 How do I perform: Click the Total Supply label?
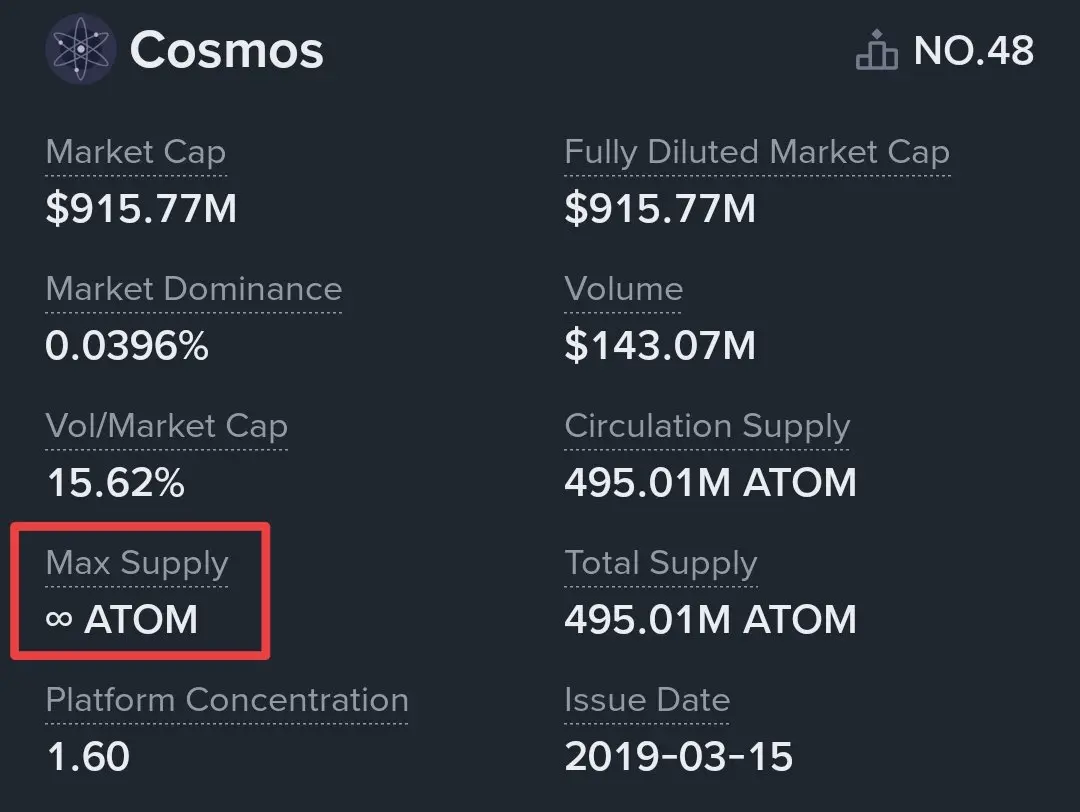click(661, 563)
